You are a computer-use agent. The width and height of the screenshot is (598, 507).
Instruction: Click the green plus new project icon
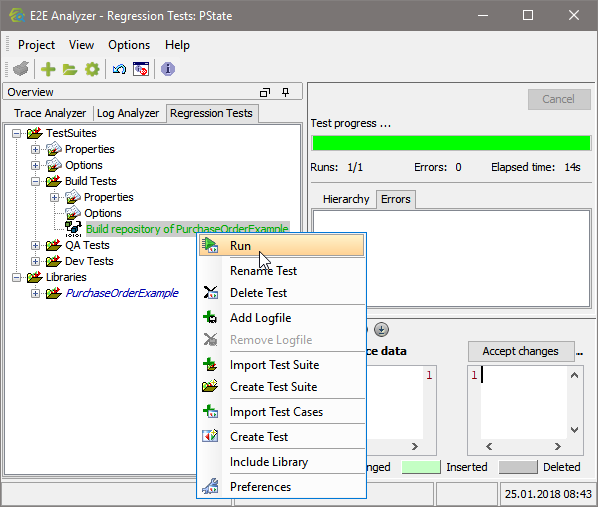click(48, 69)
